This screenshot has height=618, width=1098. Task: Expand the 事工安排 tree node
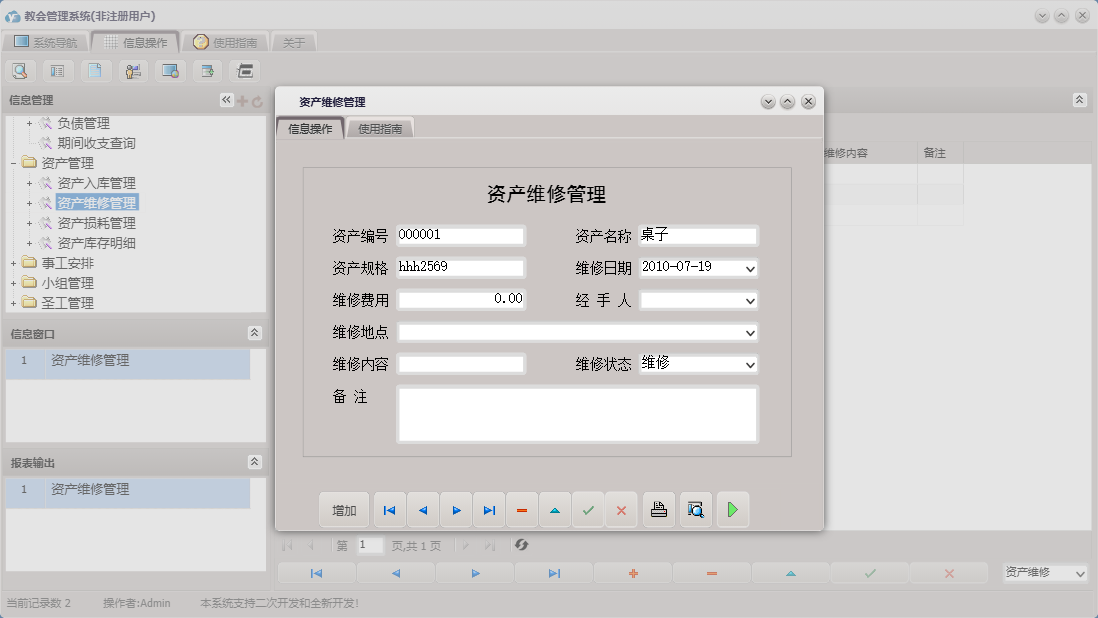[x=13, y=263]
